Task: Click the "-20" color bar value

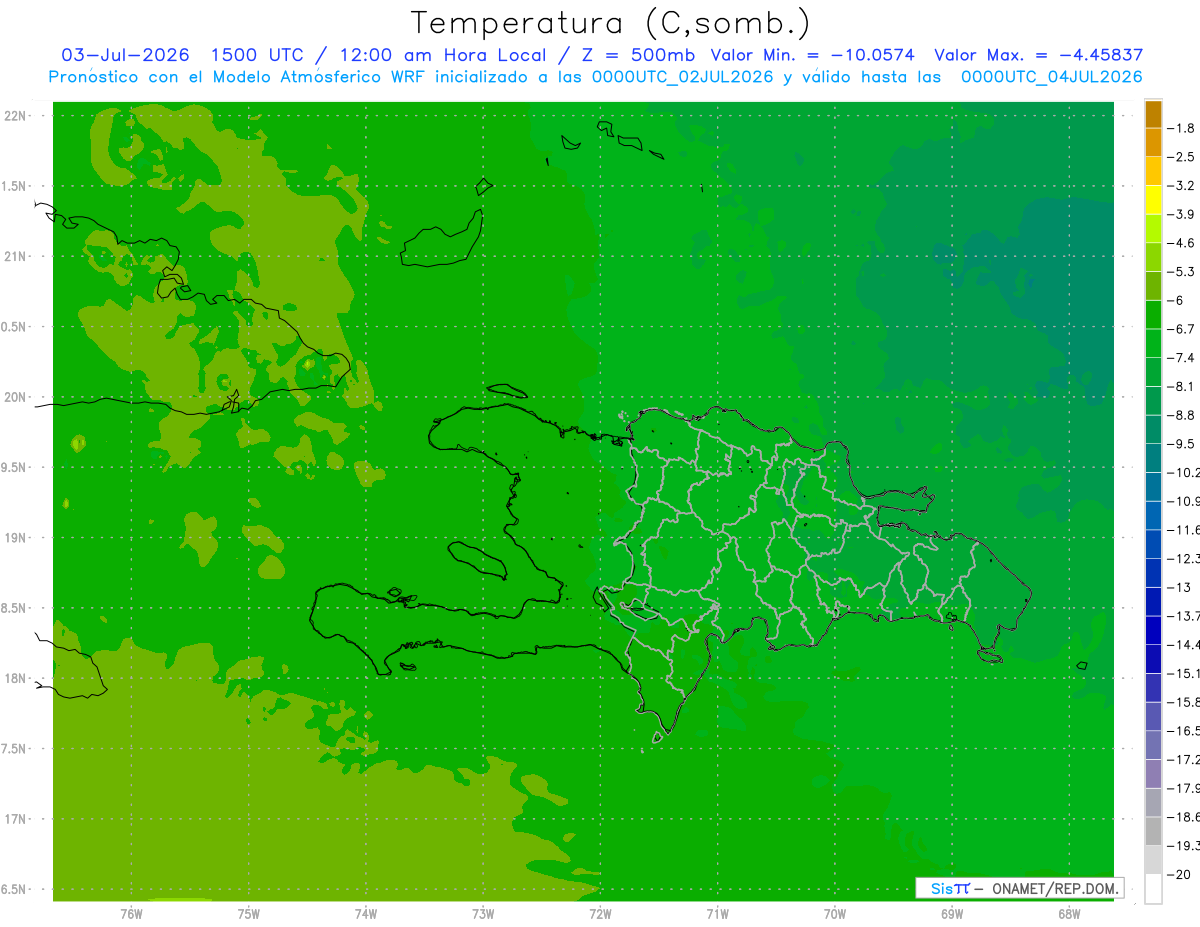Action: click(x=1180, y=875)
